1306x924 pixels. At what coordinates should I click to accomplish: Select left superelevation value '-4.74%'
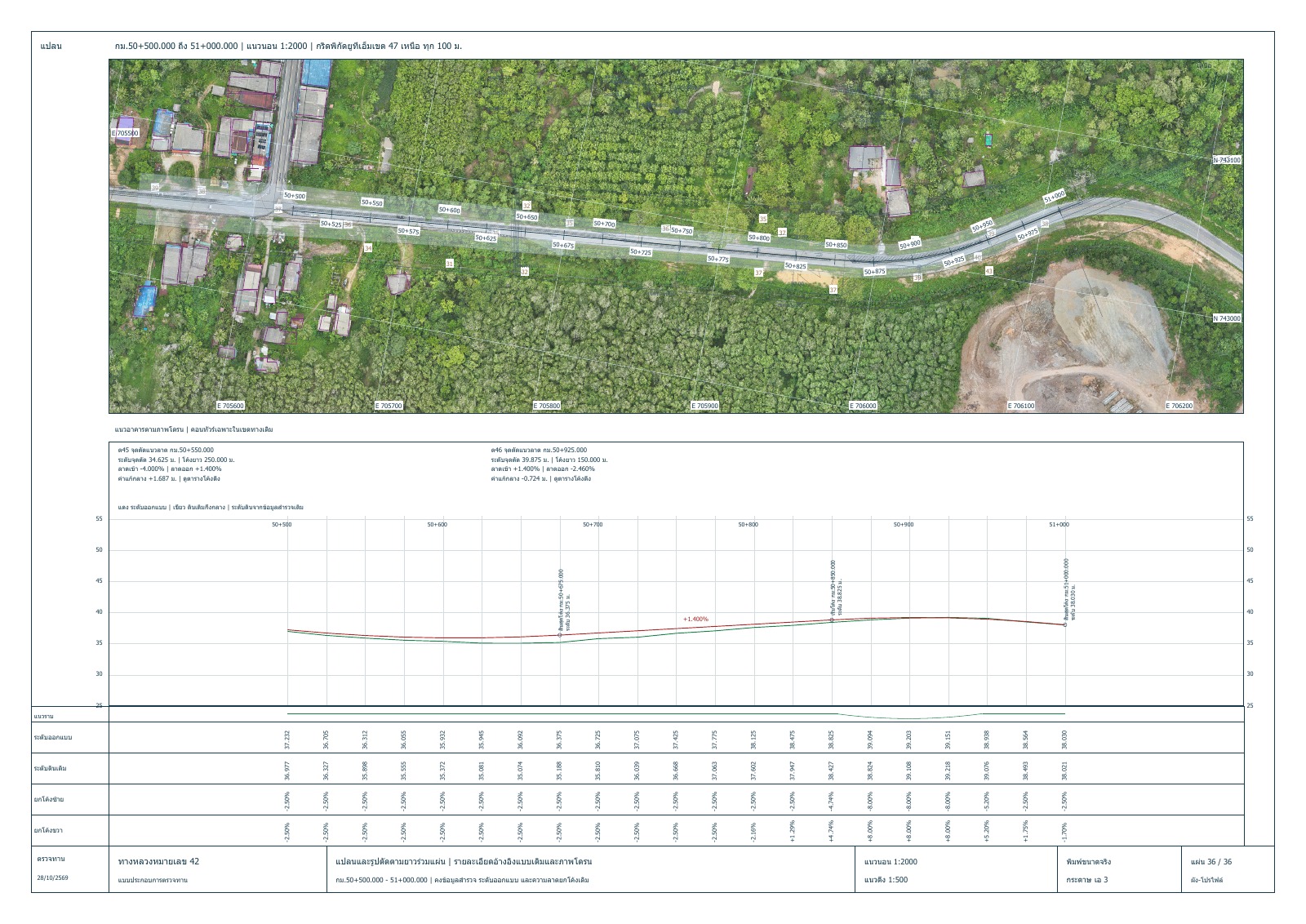point(832,802)
